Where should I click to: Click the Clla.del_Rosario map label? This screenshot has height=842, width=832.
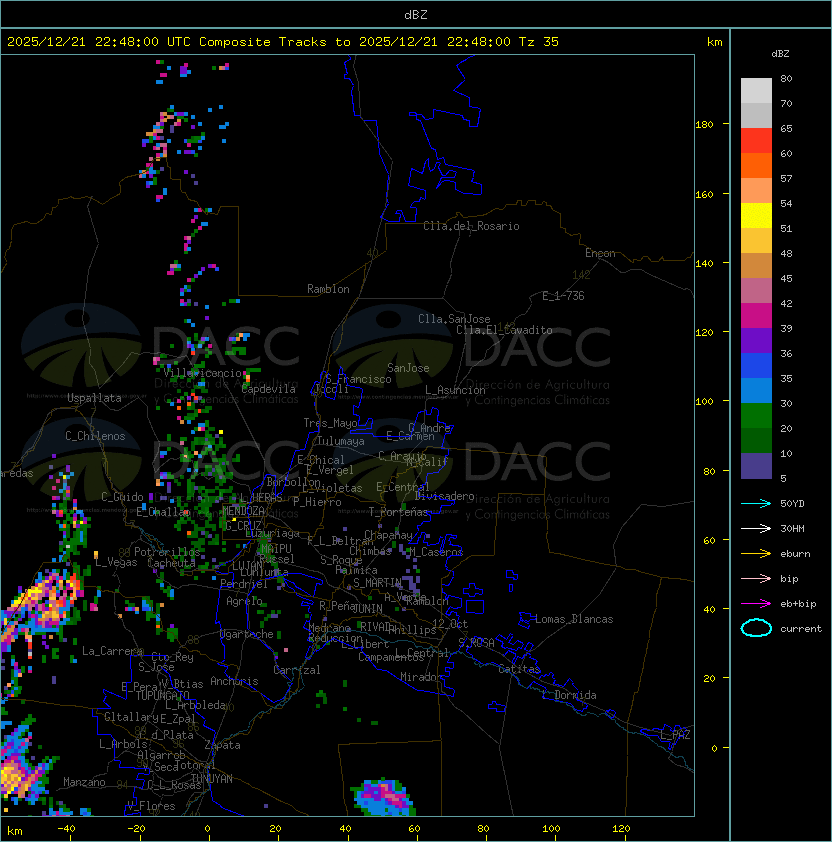coord(471,226)
